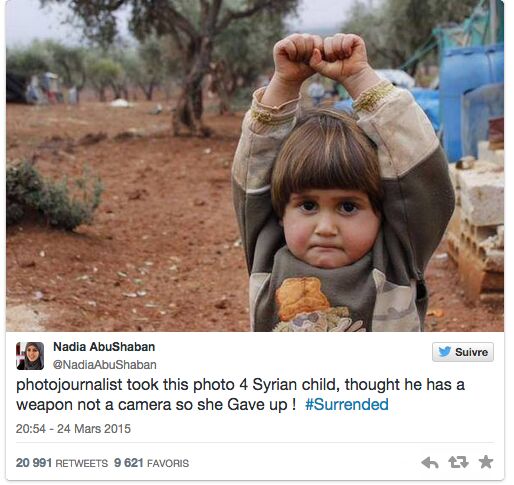Click the reply arrow icon
Image resolution: width=514 pixels, height=485 pixels.
point(430,462)
